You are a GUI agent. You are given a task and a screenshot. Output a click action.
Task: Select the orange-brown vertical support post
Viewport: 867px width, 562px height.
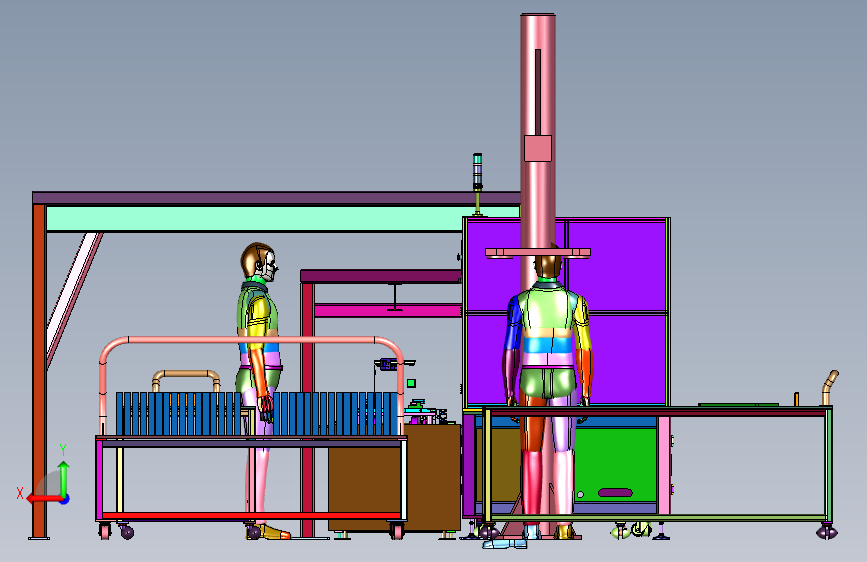[x=39, y=371]
